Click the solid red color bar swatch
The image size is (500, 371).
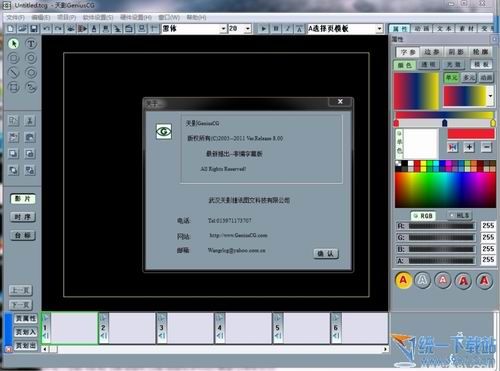coord(471,134)
